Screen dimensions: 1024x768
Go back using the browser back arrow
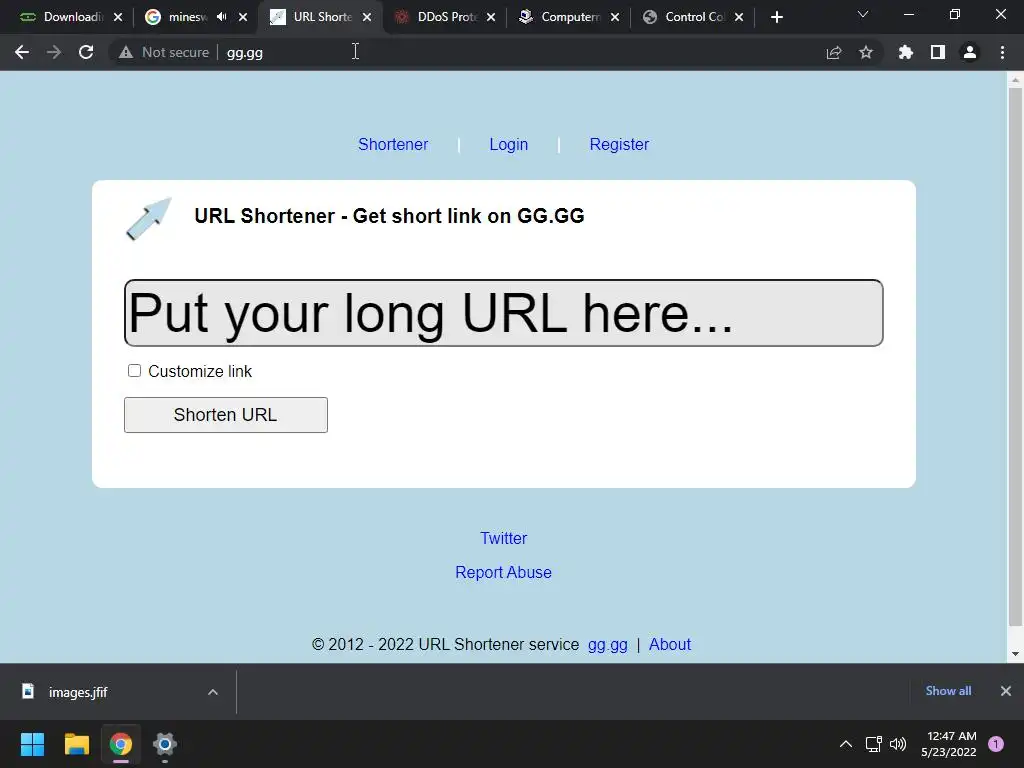[22, 52]
